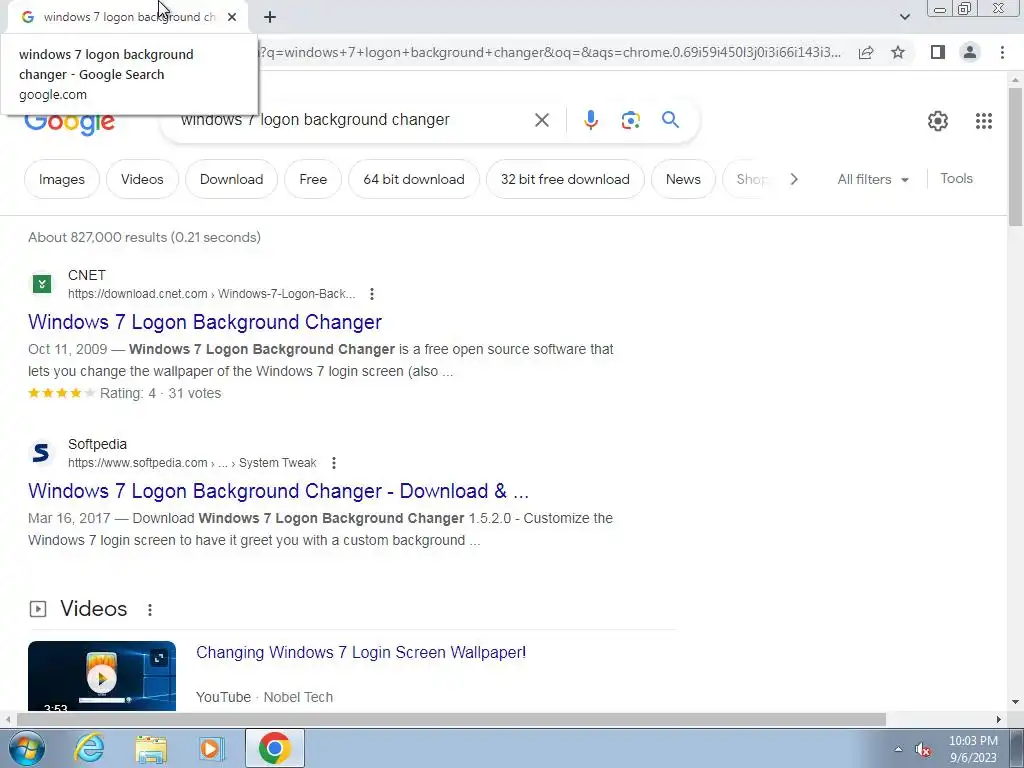Open Chrome side panel

[938, 52]
